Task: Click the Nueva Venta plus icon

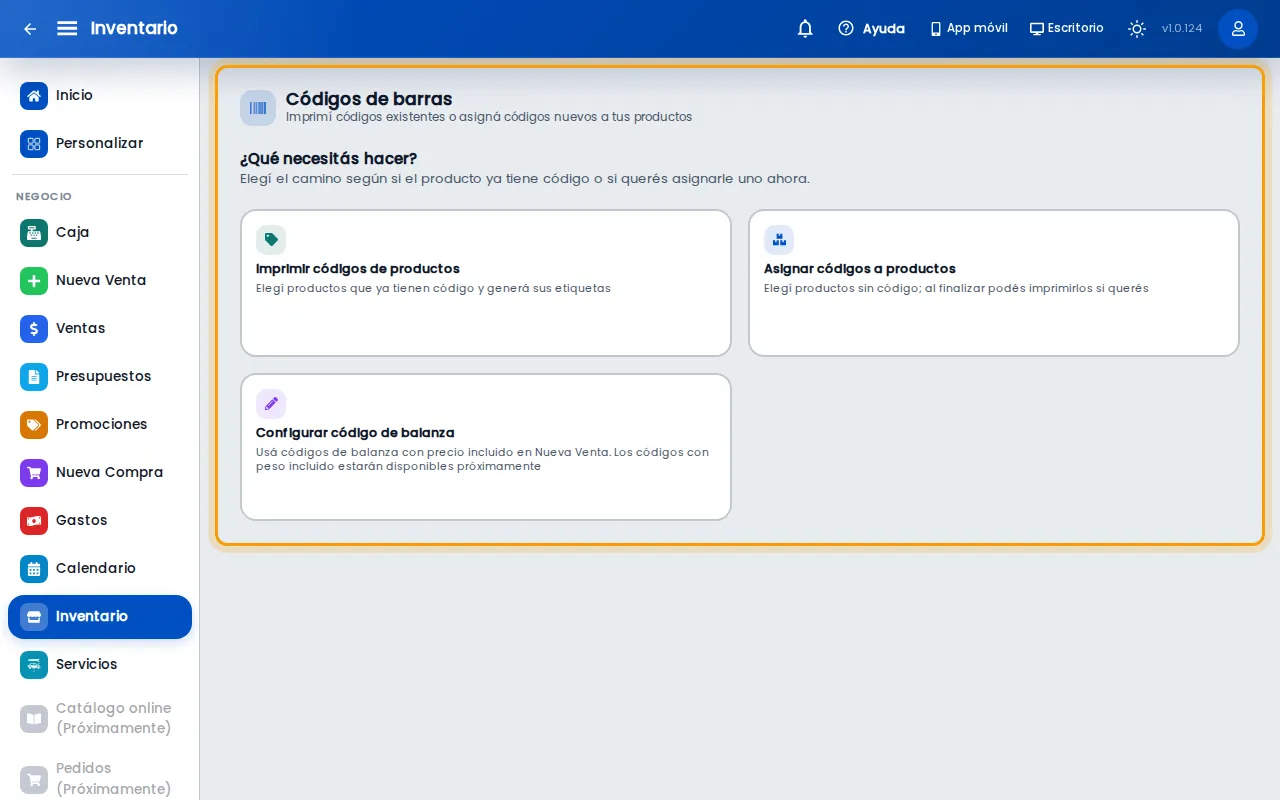Action: pyautogui.click(x=34, y=281)
